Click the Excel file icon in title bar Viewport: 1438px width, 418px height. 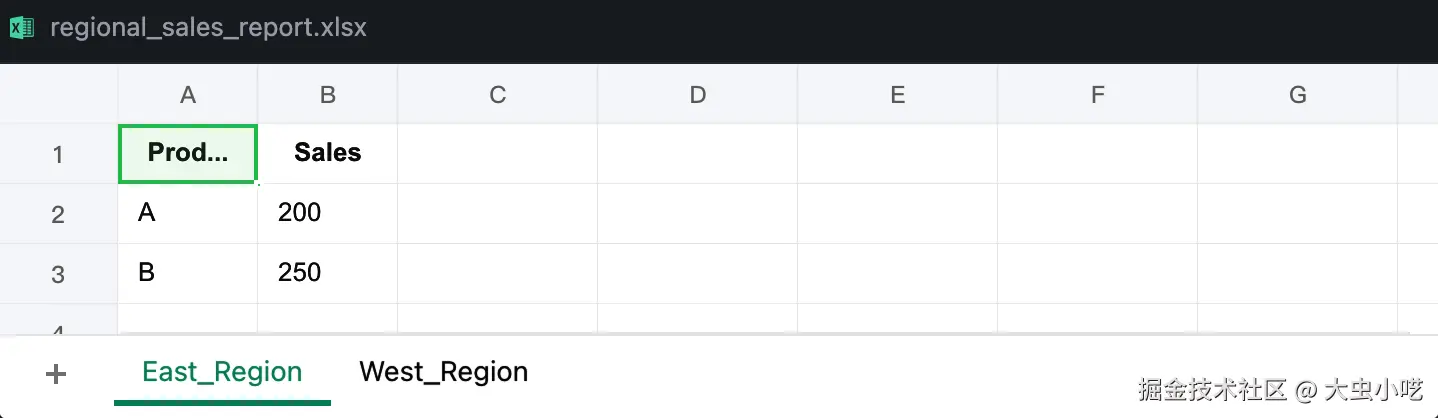pos(22,28)
